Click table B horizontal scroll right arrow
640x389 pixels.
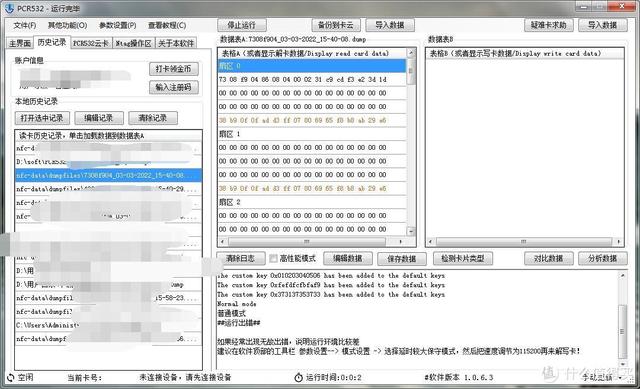(x=618, y=242)
